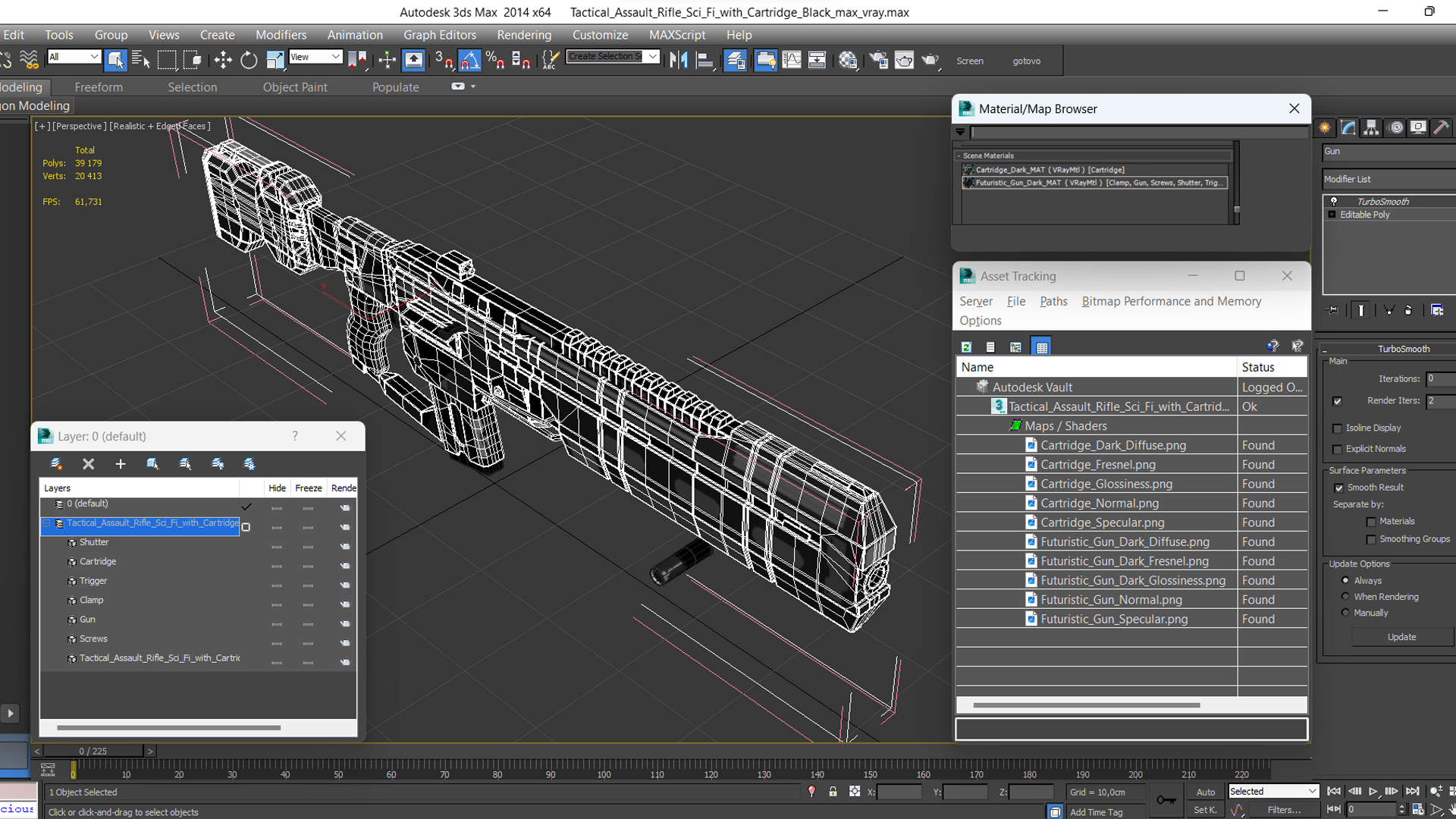Viewport: 1456px width, 819px height.
Task: Click the Update button in TurboSmooth
Action: click(1401, 637)
